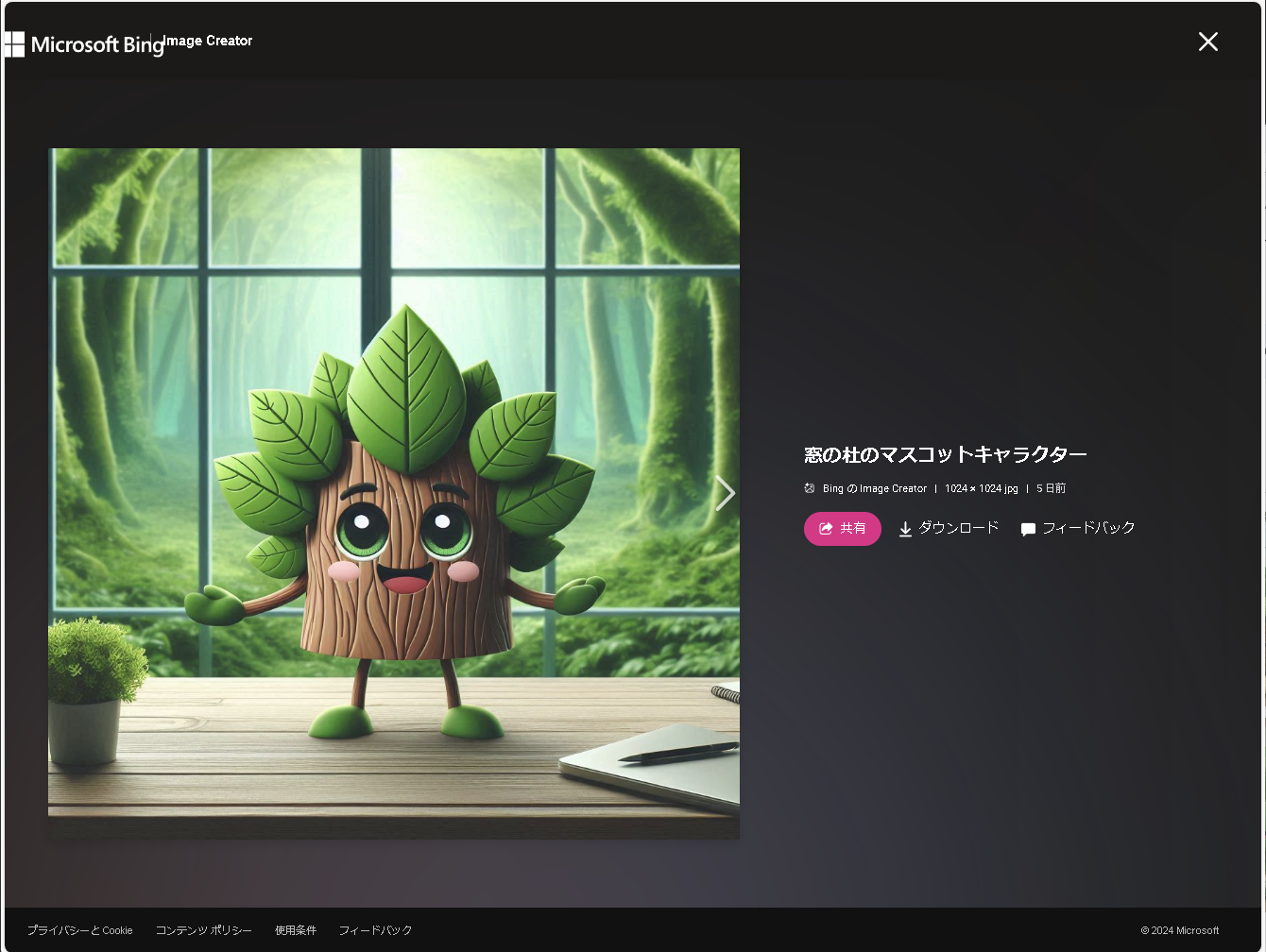This screenshot has height=952, width=1266.
Task: Open the プライバシーと Cookie footer link
Action: pos(80,930)
